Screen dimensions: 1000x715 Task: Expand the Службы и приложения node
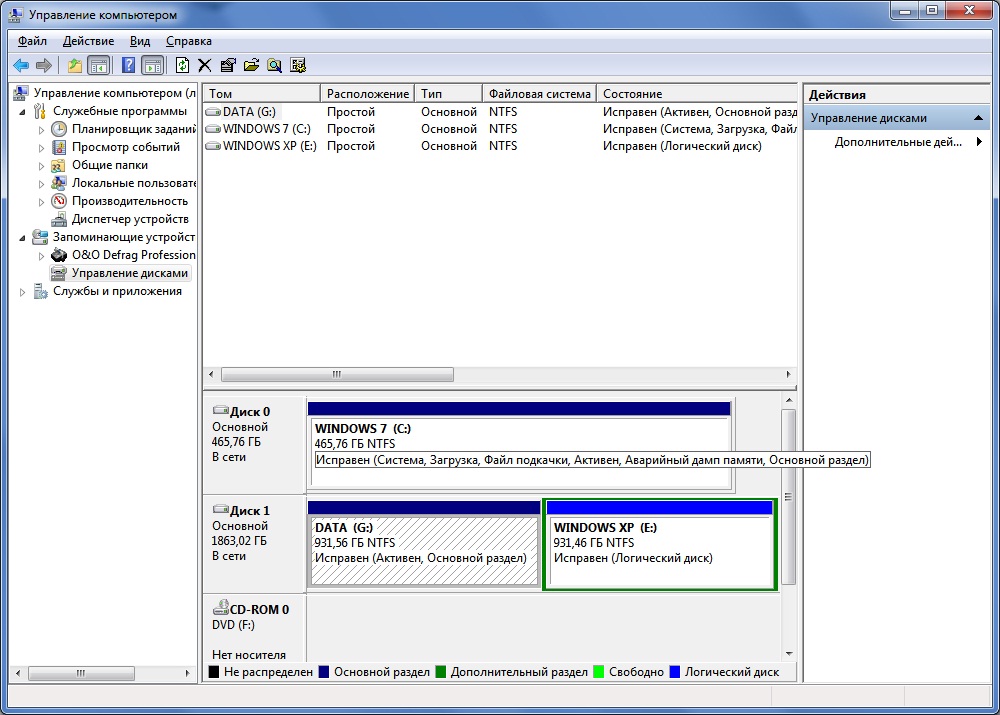[23, 292]
